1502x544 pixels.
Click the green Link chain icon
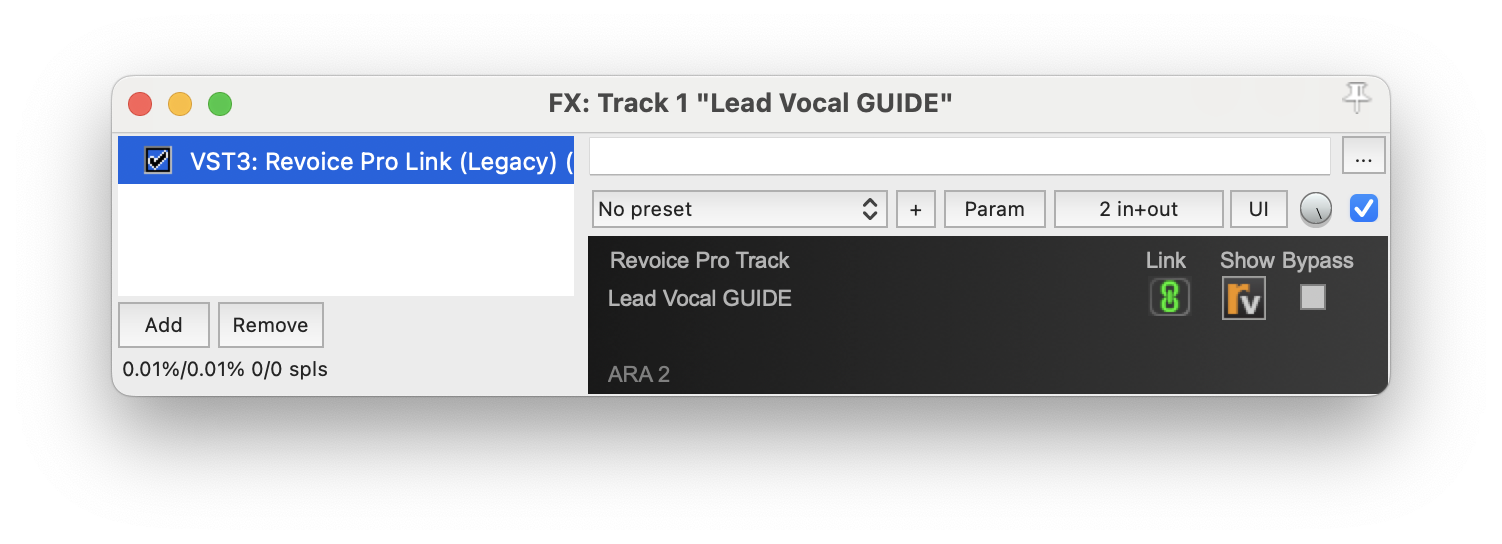(1169, 298)
